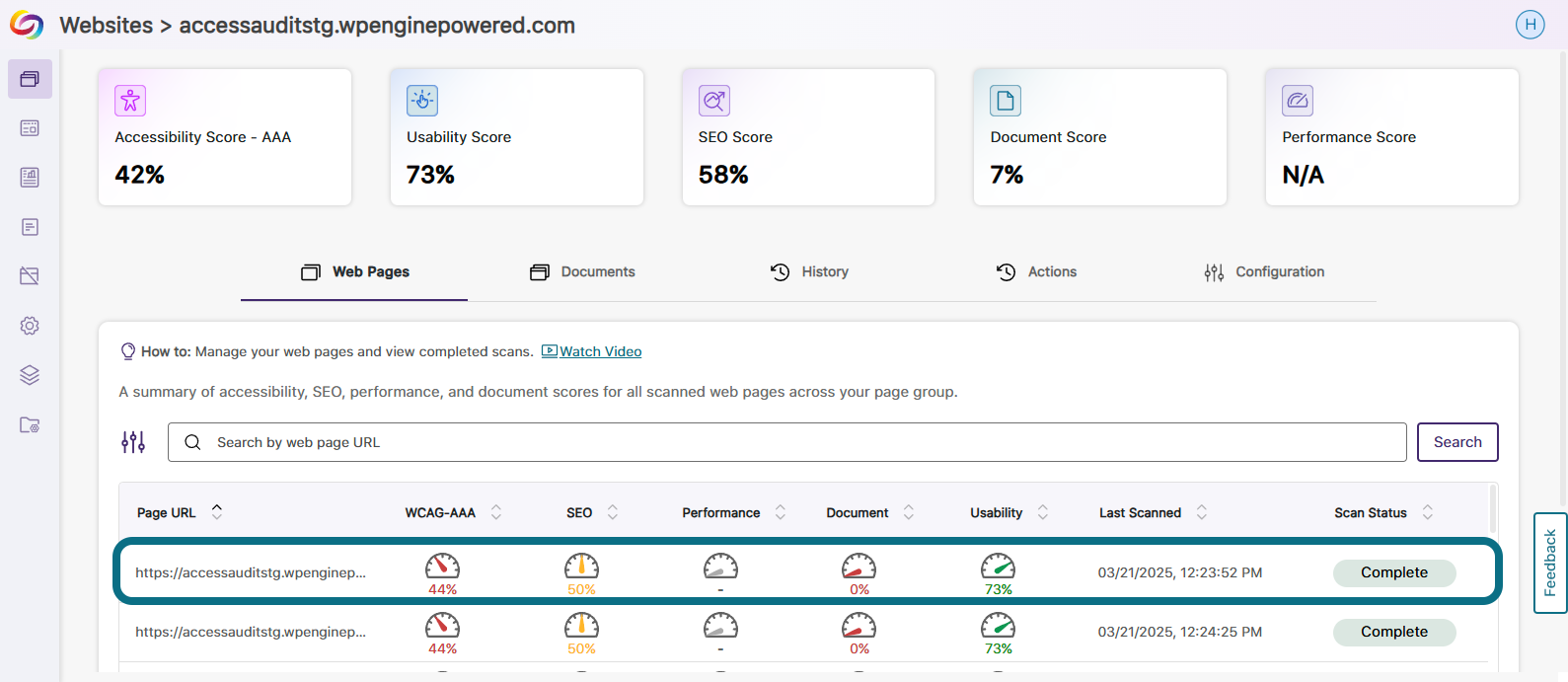Click the app logo in top-left corner
Image resolution: width=1568 pixels, height=682 pixels.
tap(27, 25)
